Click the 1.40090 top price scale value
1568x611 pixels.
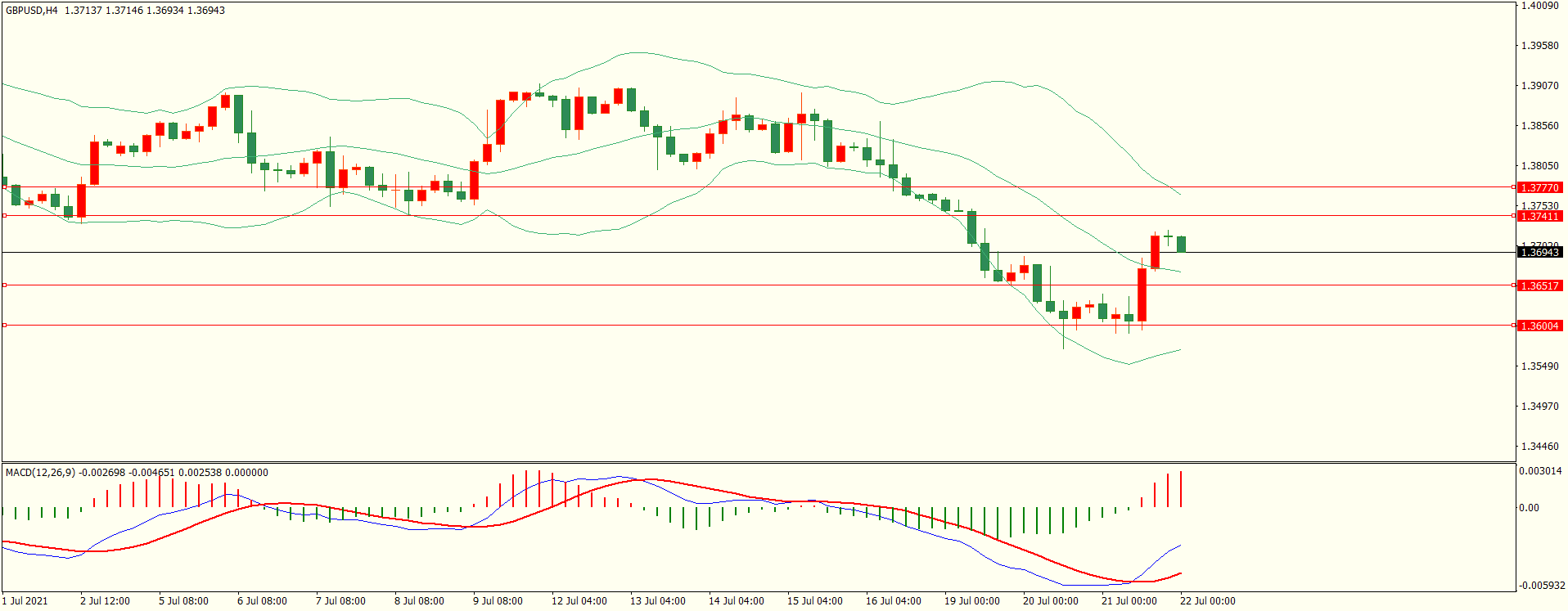tap(1539, 6)
